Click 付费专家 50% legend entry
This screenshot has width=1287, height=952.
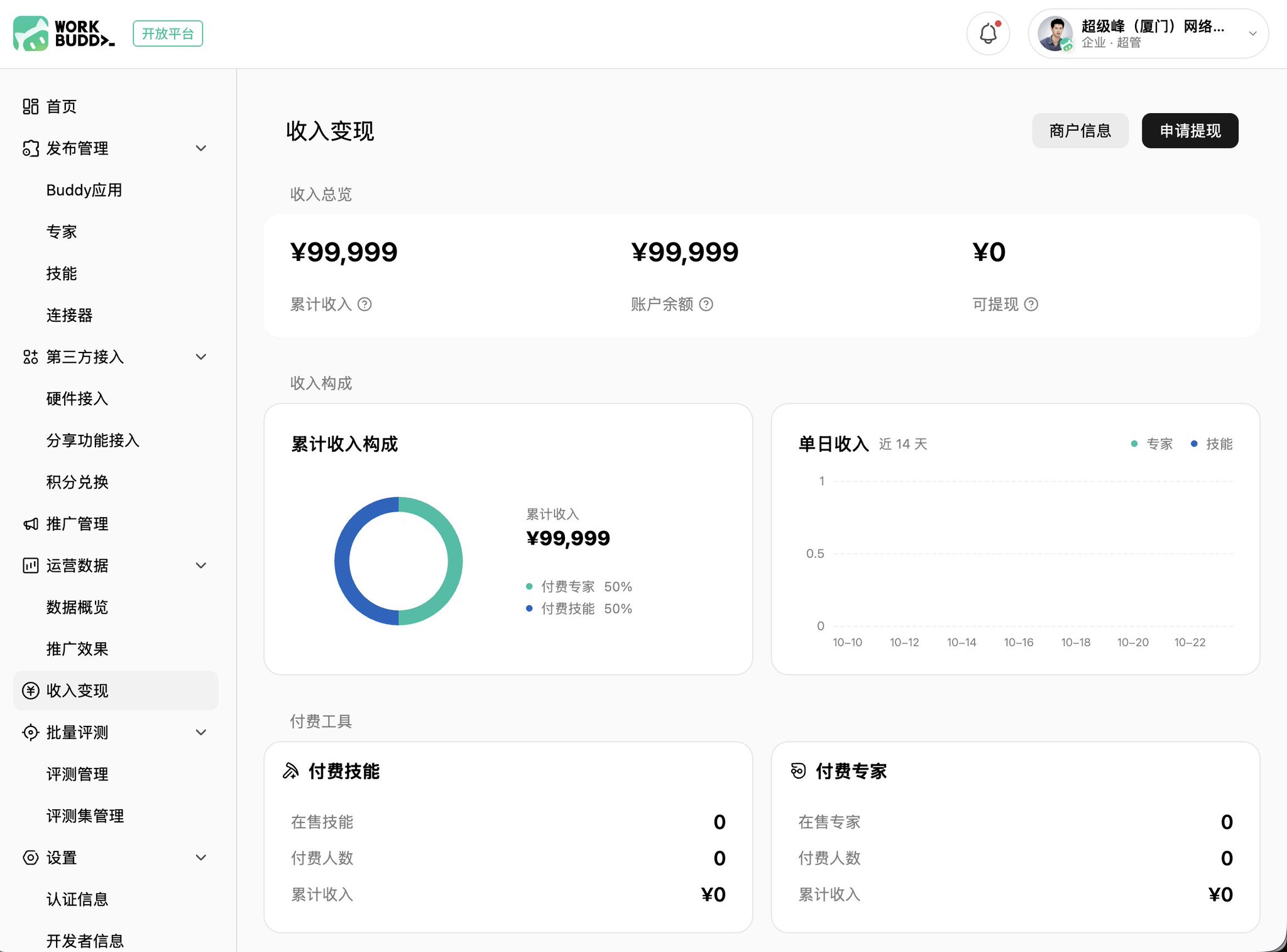[x=579, y=586]
